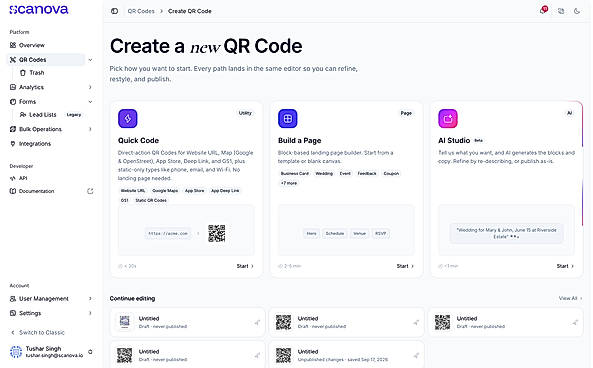Click the https://acme.com preview field
The image size is (593, 368).
[x=168, y=233]
